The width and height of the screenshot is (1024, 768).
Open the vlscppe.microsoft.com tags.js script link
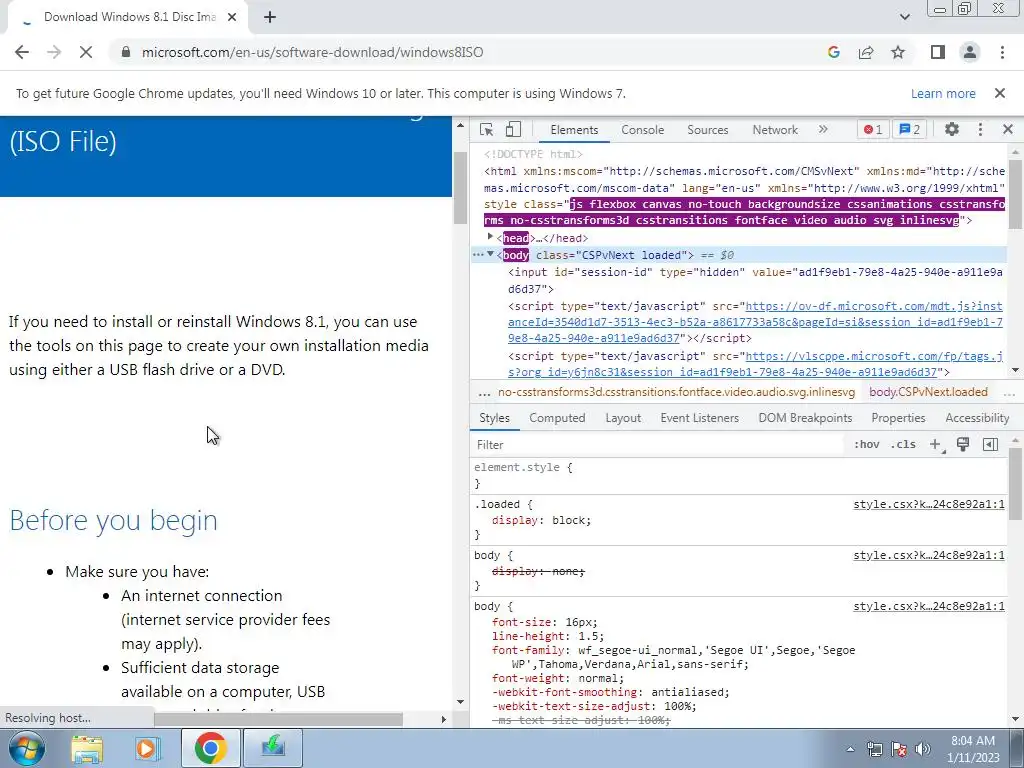pos(755,364)
